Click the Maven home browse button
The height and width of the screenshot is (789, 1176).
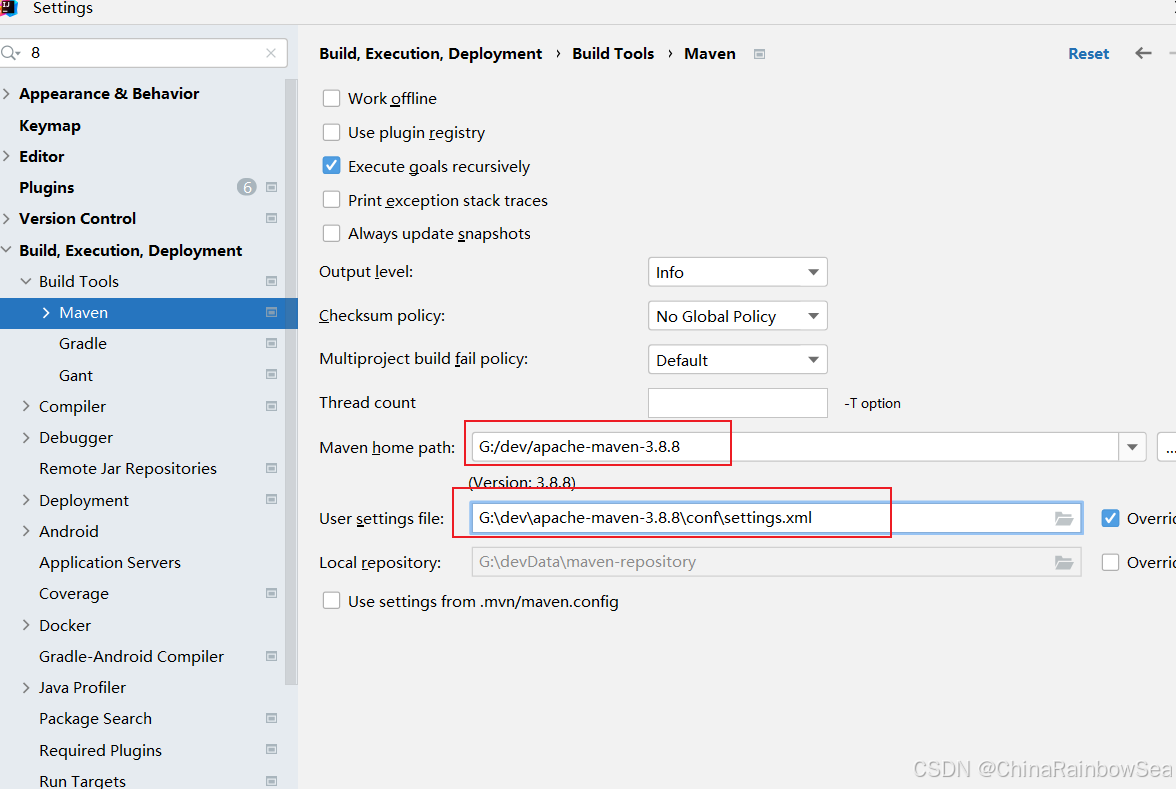pos(1168,447)
